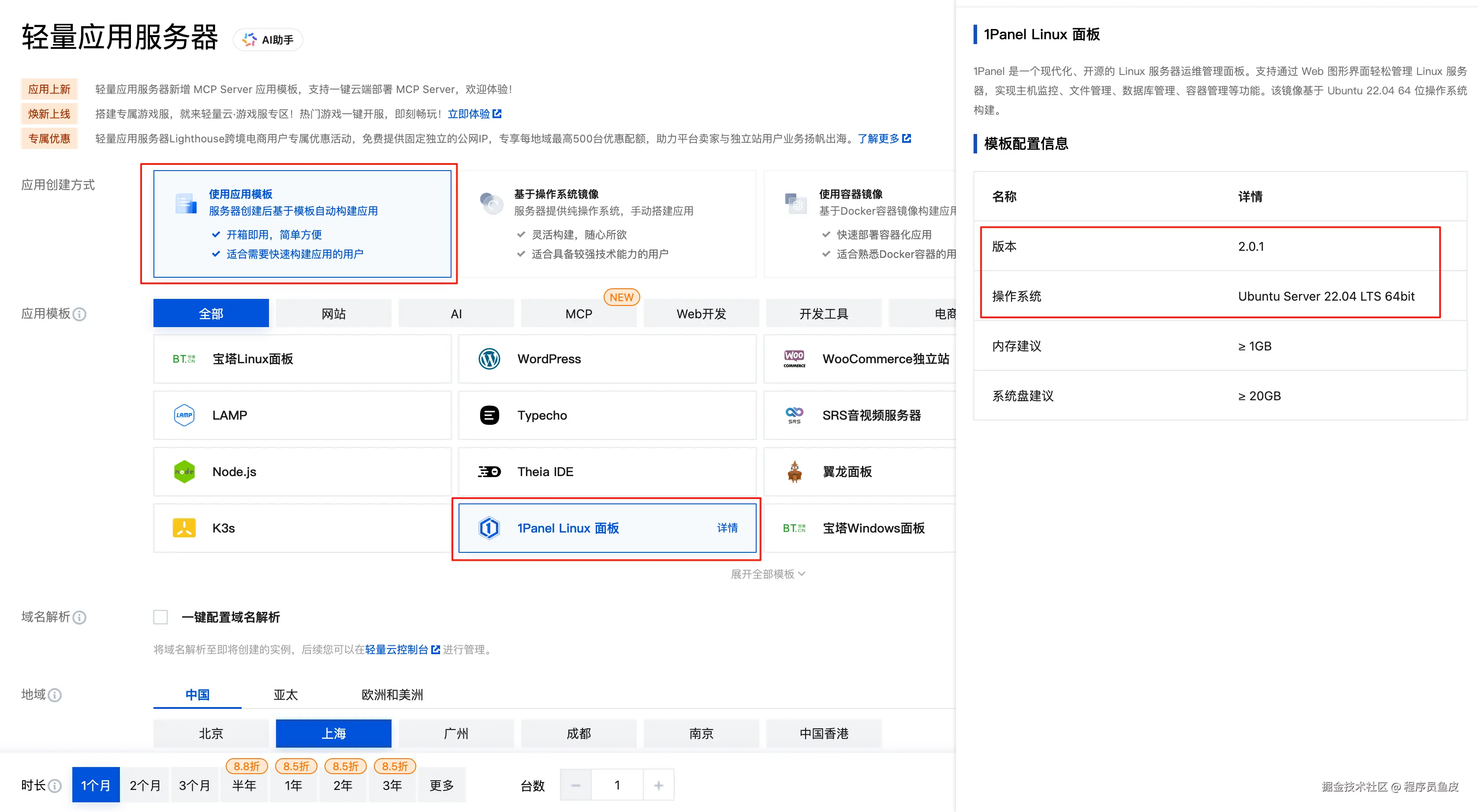Image resolution: width=1478 pixels, height=812 pixels.
Task: Enable 一键配置域名解析 checkbox
Action: [x=160, y=617]
